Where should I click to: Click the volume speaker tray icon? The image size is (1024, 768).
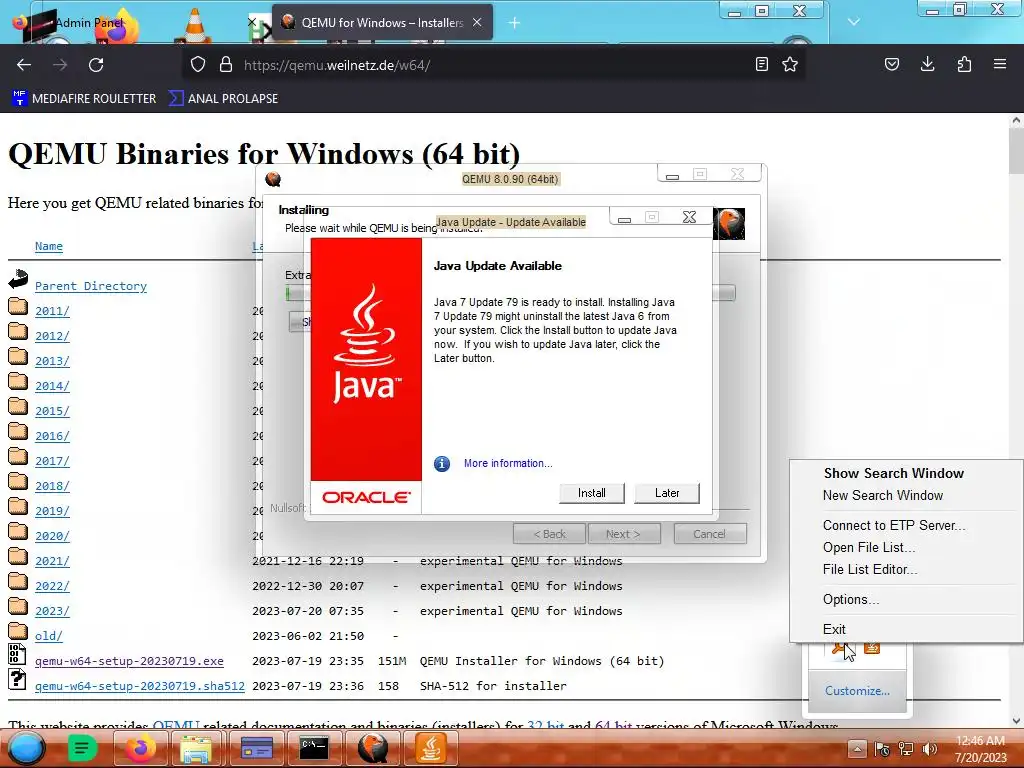coord(930,749)
